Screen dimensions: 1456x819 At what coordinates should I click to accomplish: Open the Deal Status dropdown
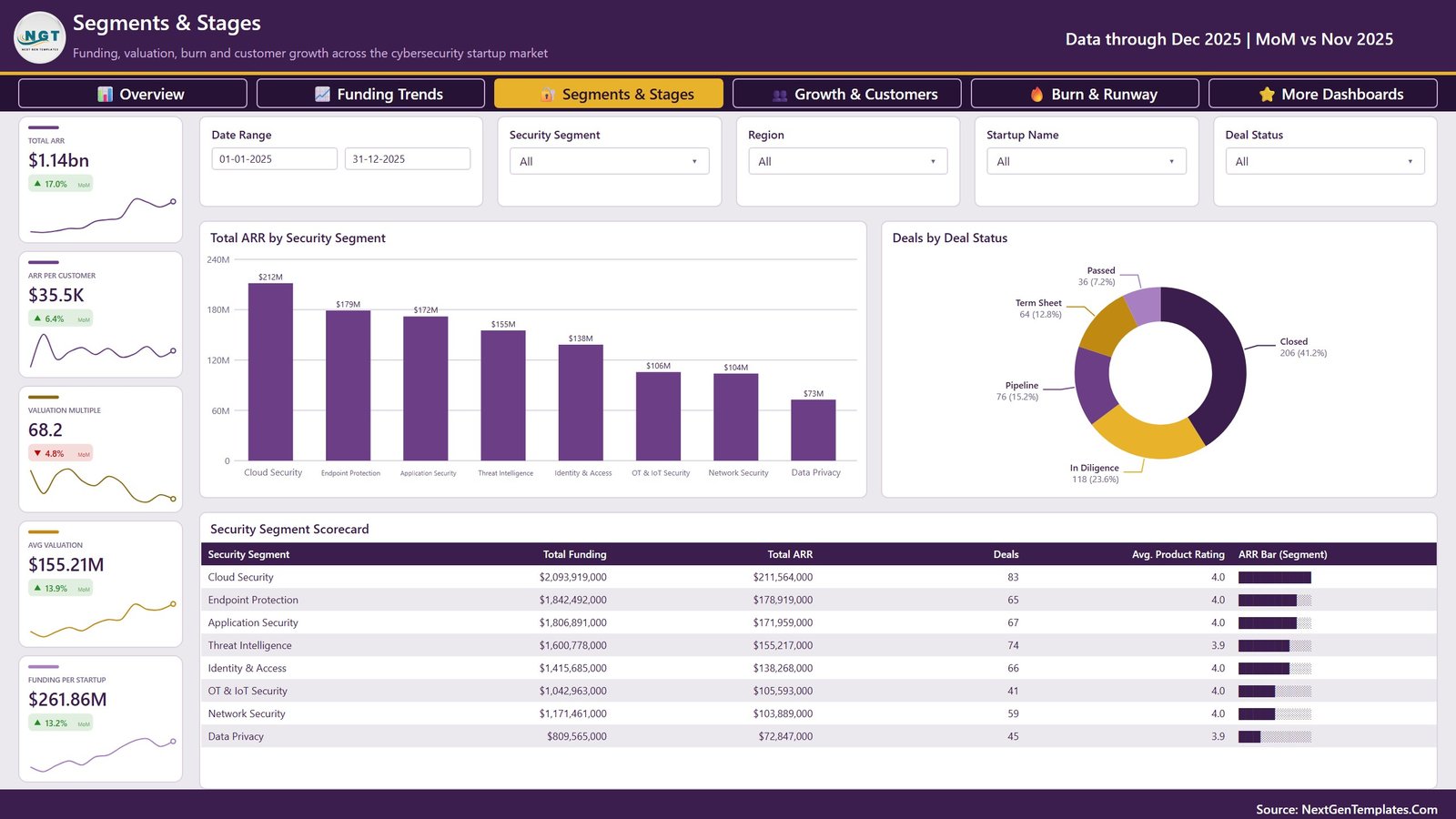point(1325,161)
